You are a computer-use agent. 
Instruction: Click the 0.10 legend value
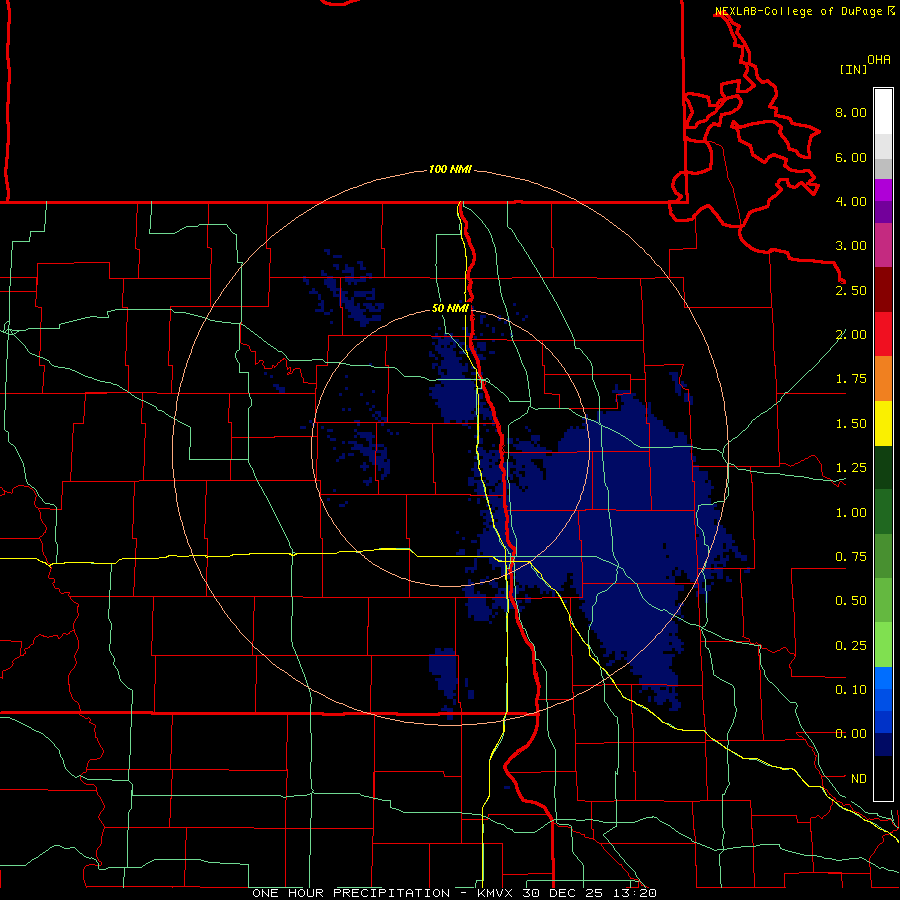[851, 690]
